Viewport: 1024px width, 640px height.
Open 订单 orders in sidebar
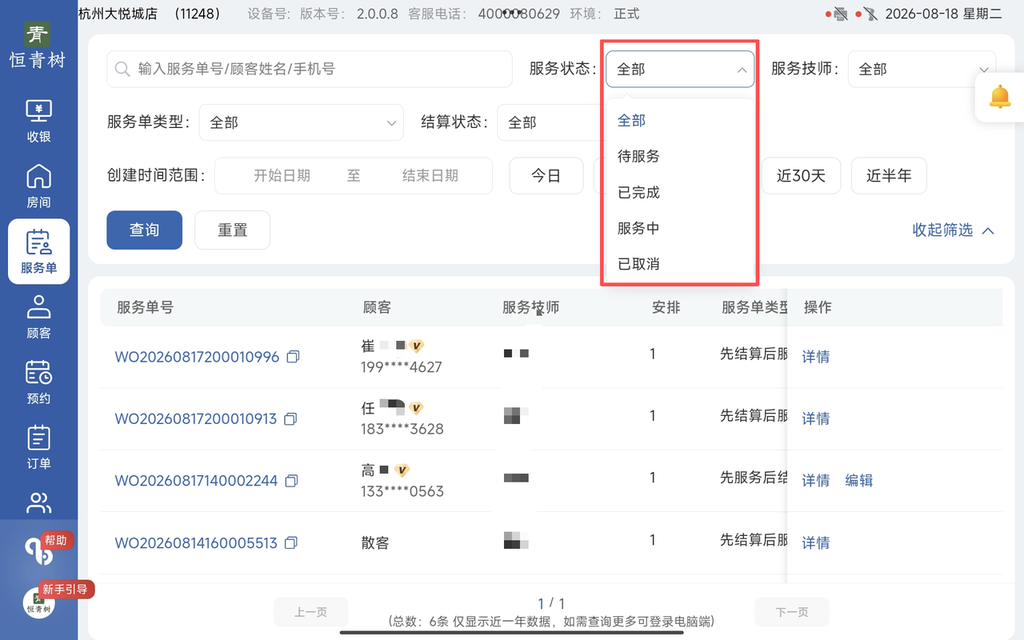(39, 447)
